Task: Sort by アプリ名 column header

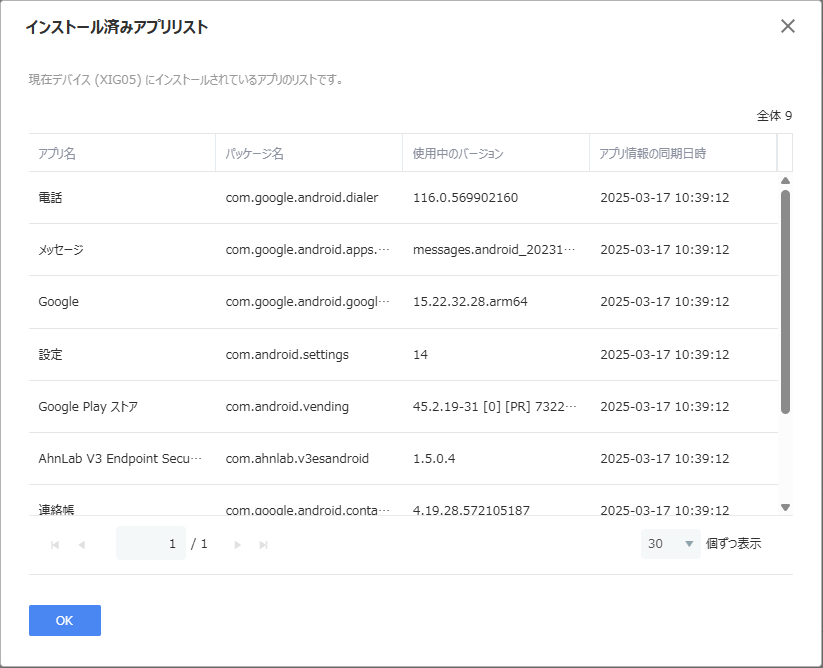Action: tap(122, 153)
